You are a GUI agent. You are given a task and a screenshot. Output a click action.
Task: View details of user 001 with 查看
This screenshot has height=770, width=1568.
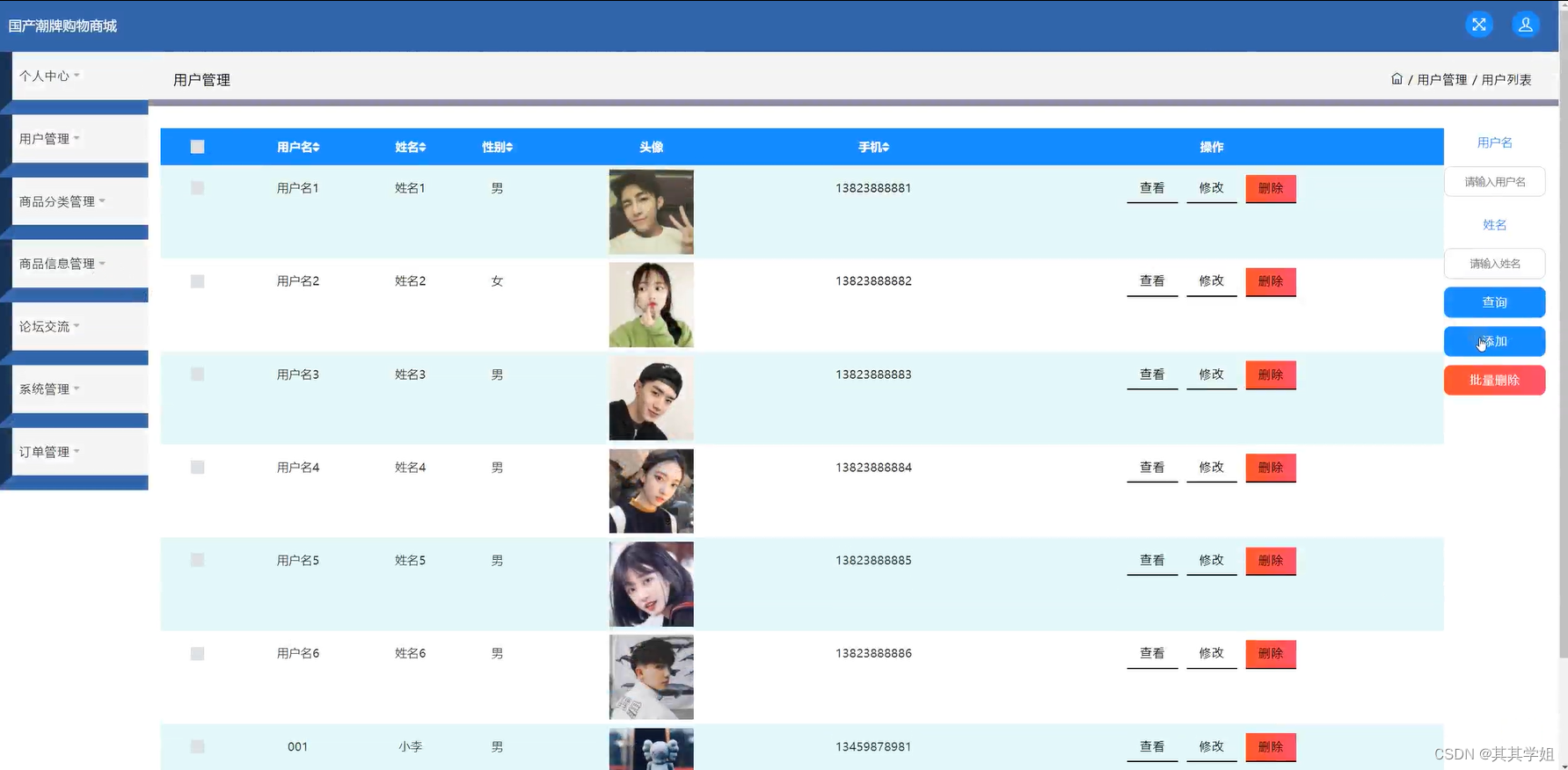click(1152, 747)
